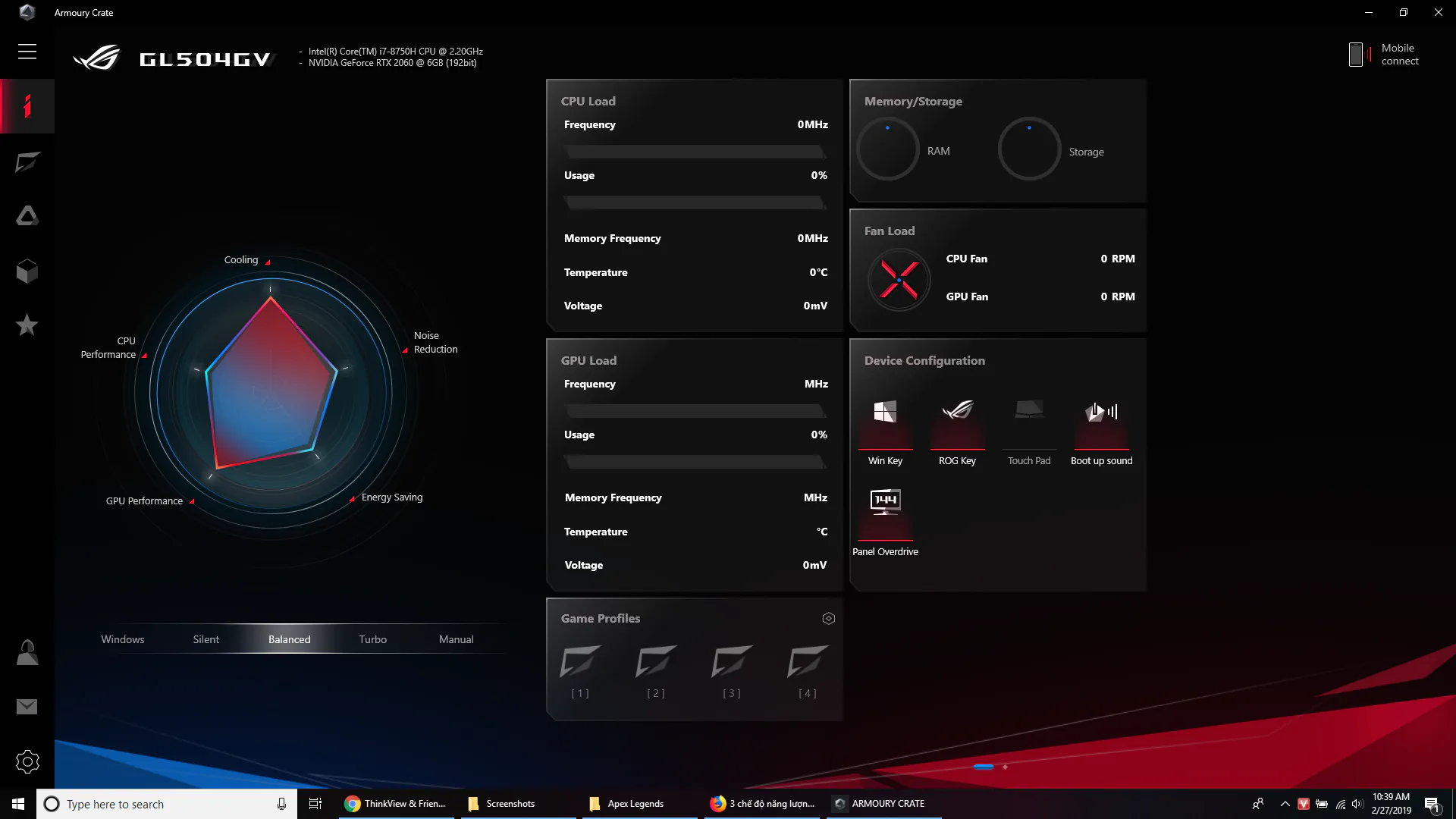Screen dimensions: 1456x819
Task: Click the Cooling radar label
Action: [x=241, y=259]
